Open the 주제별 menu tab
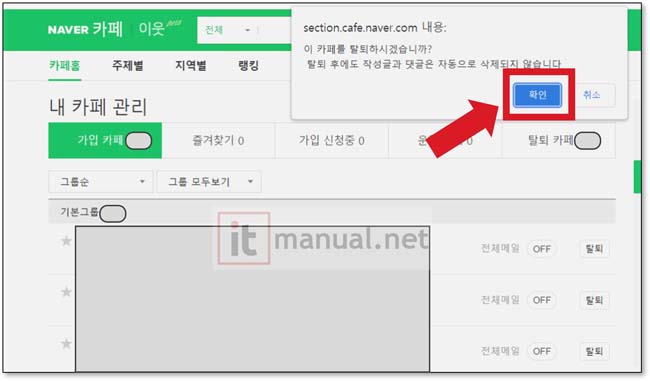 tap(128, 66)
